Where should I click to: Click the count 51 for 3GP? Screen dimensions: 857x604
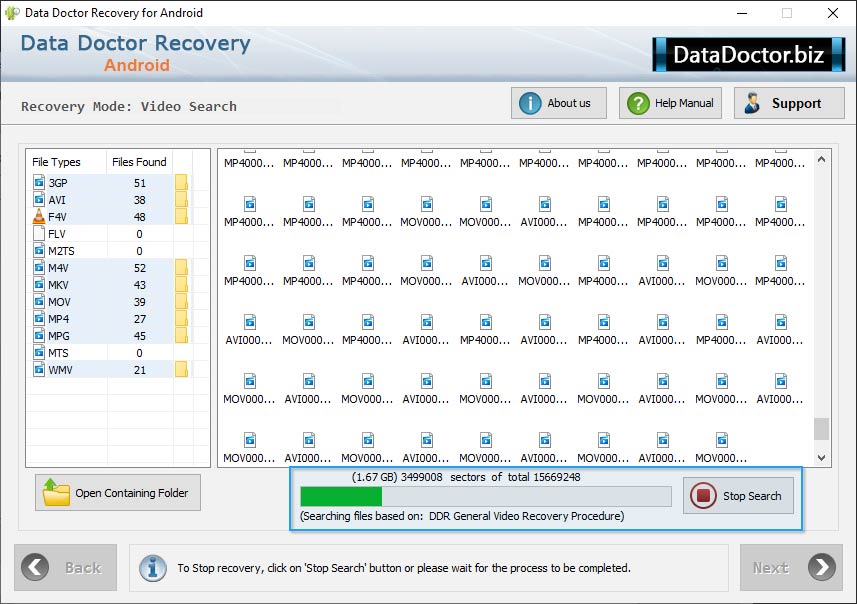(140, 183)
